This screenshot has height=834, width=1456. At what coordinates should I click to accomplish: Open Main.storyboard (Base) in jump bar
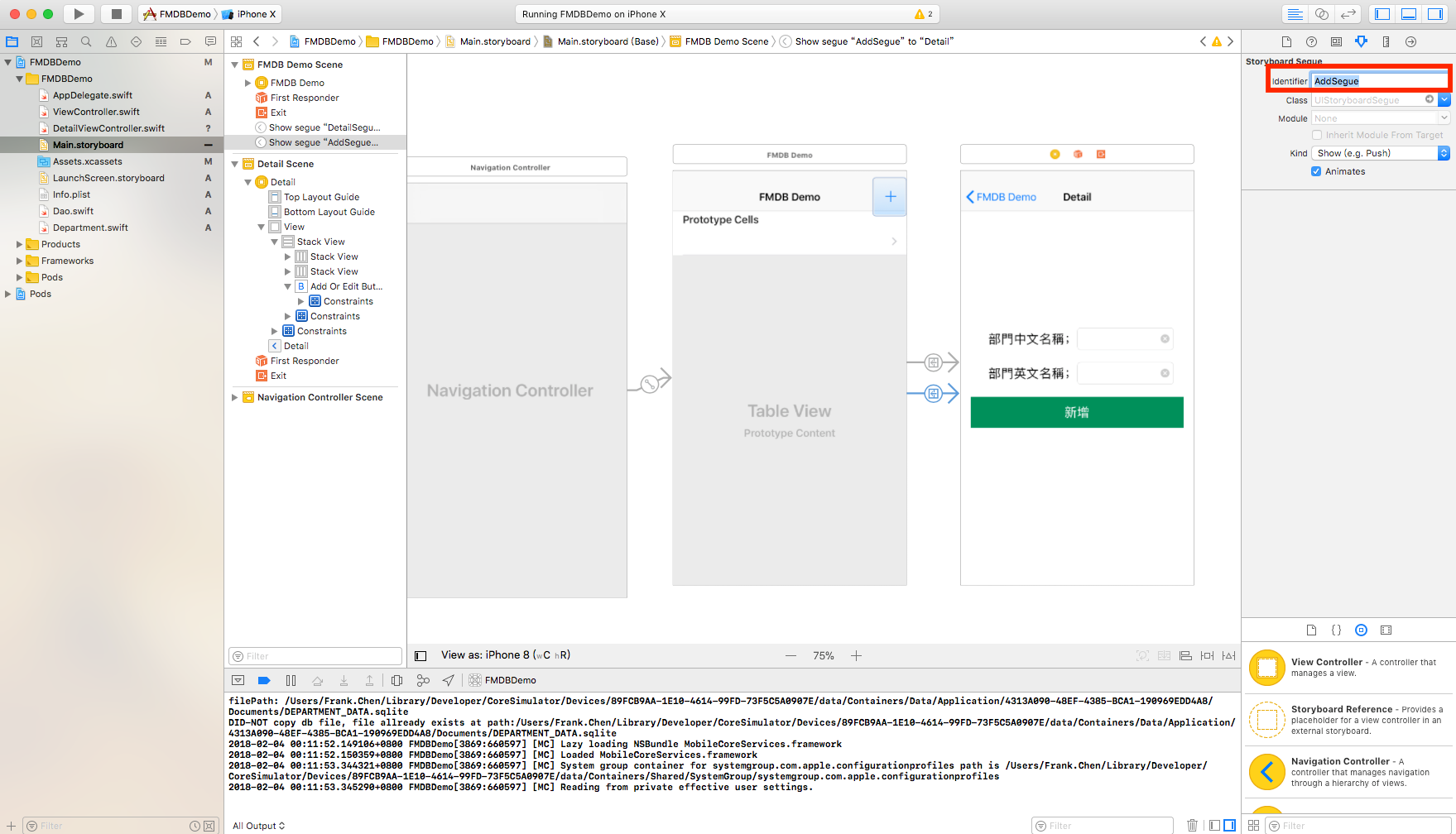601,41
